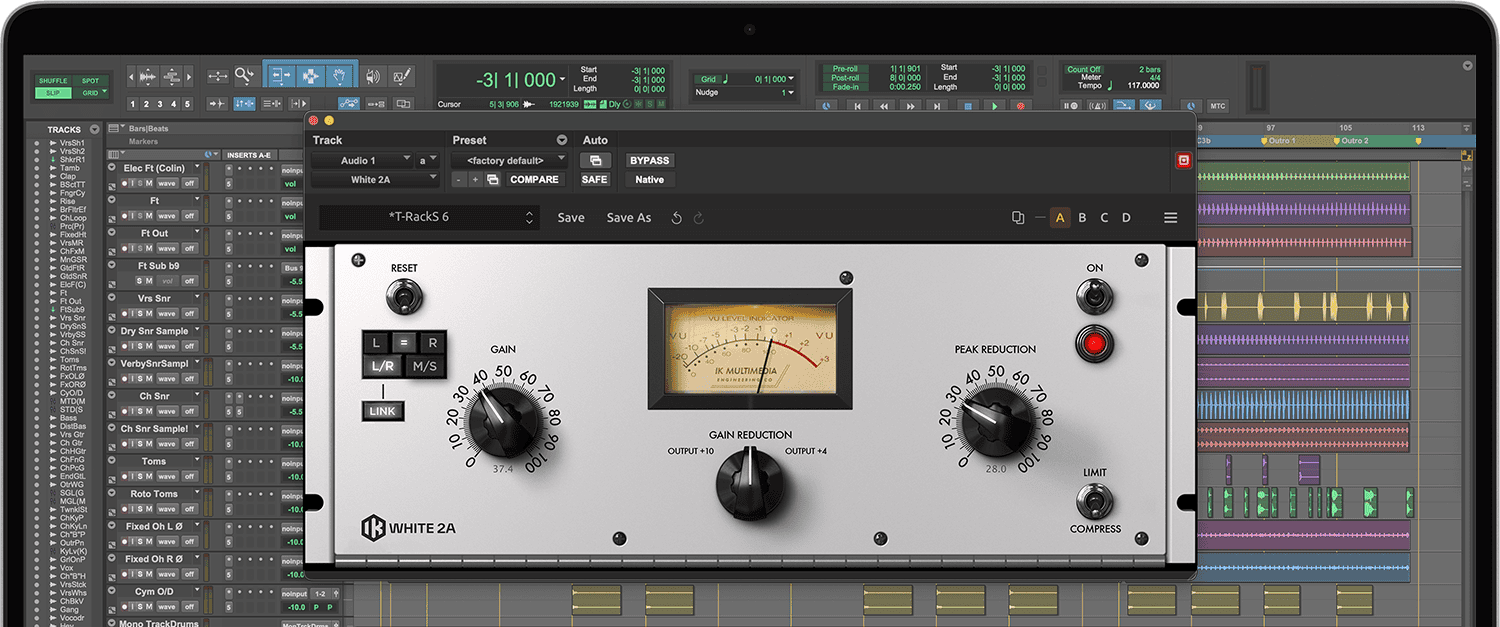Click the undo arrow in T-RackS bar
Screen dimensions: 1500x627
click(677, 218)
